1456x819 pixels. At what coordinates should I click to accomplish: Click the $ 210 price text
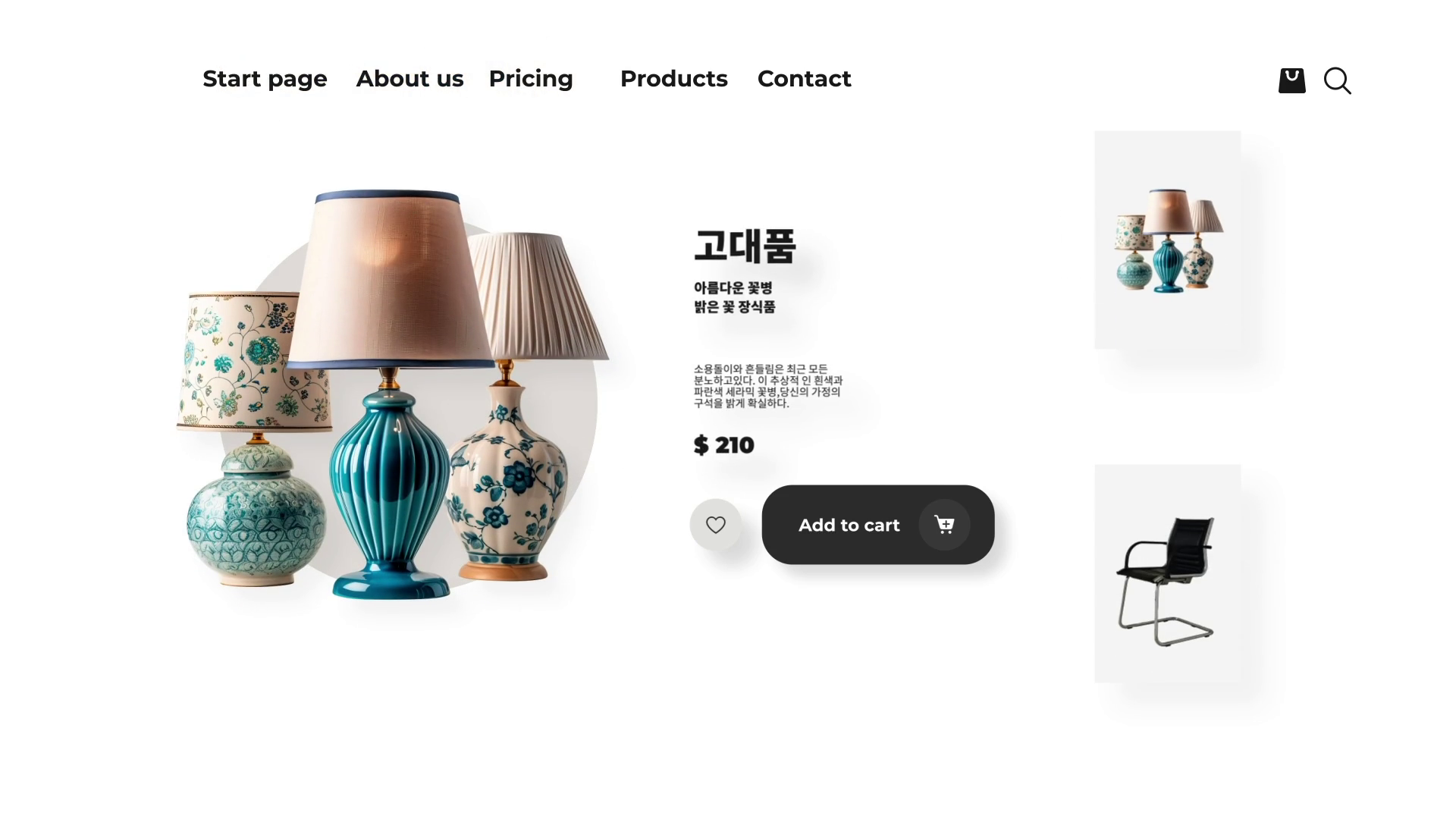point(724,445)
